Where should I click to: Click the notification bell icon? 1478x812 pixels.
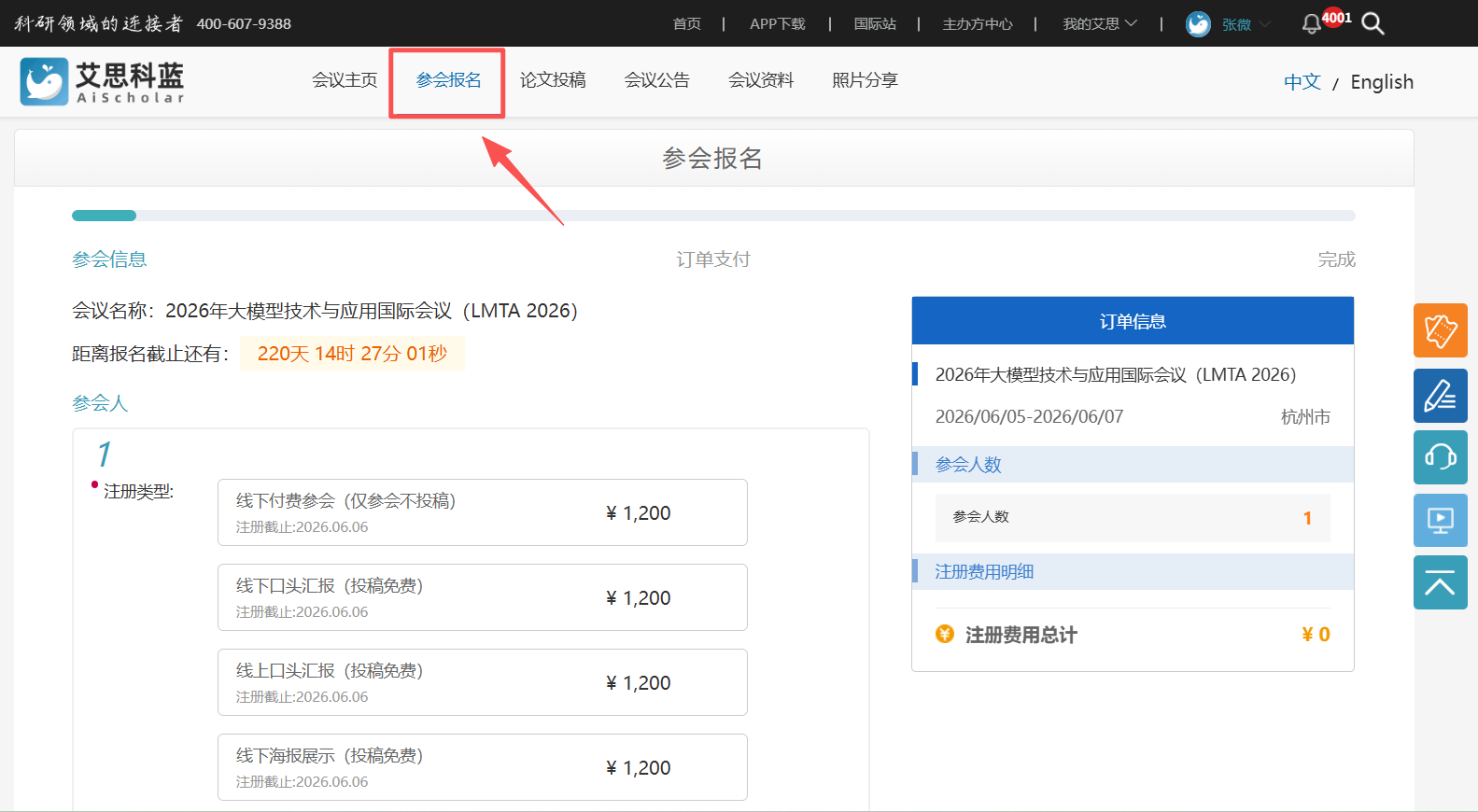point(1311,23)
